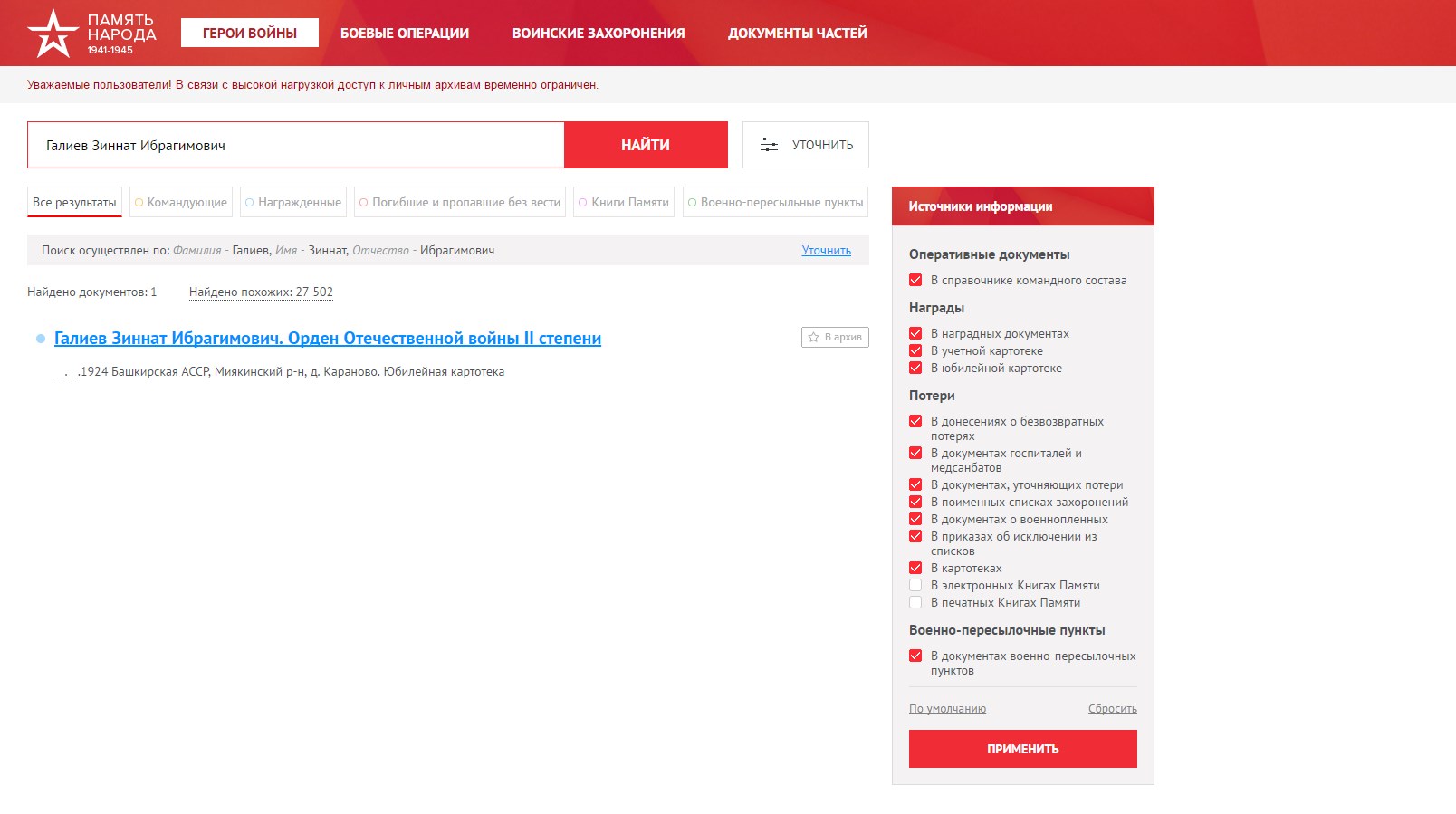This screenshot has width=1456, height=814.
Task: Click the Уточнить link in search summary bar
Action: (x=826, y=251)
